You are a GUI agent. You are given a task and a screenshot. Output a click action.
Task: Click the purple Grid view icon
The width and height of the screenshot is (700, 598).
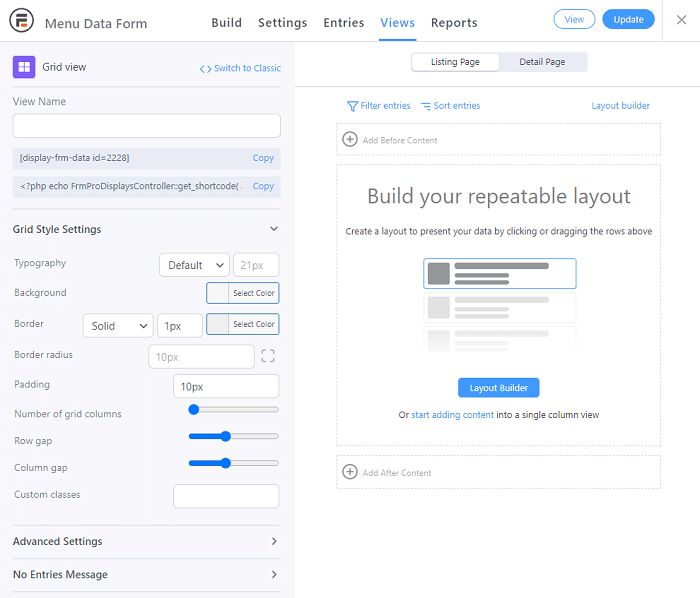24,67
